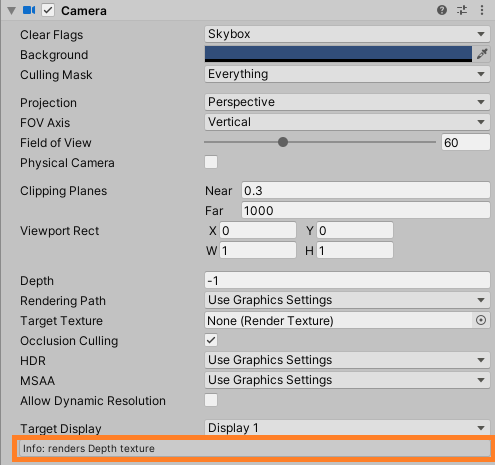Open Target Texture object picker circle icon
Viewport: 495px width, 465px height.
tap(481, 320)
